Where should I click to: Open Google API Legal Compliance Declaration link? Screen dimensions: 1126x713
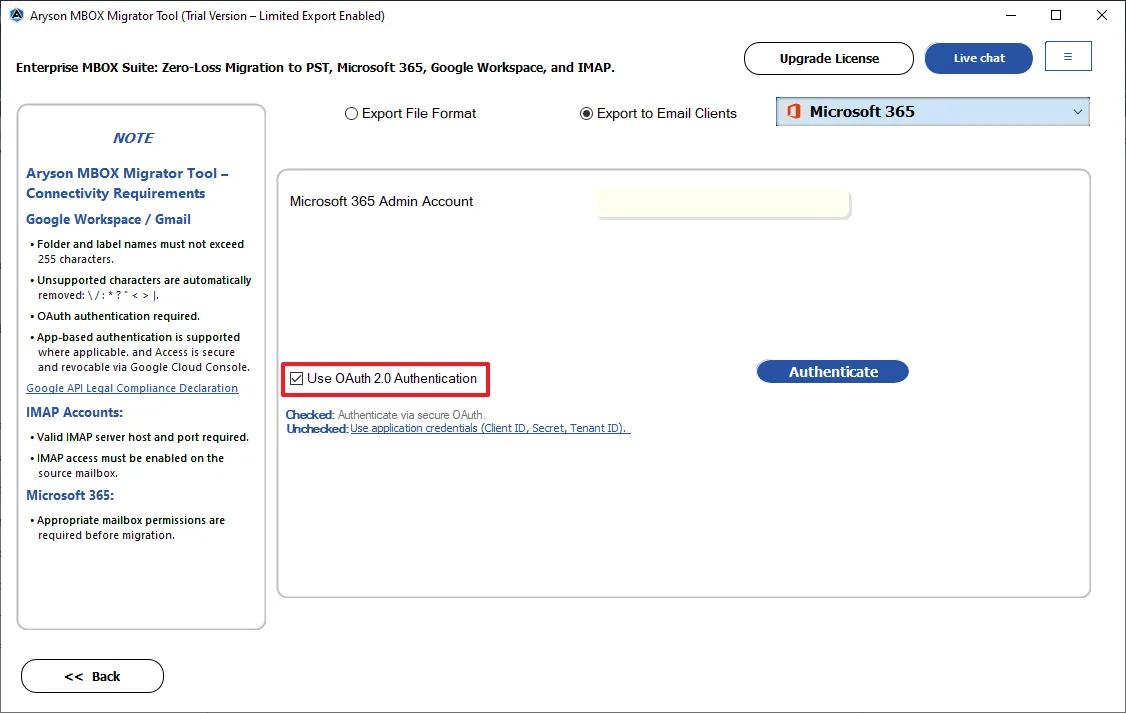click(132, 388)
